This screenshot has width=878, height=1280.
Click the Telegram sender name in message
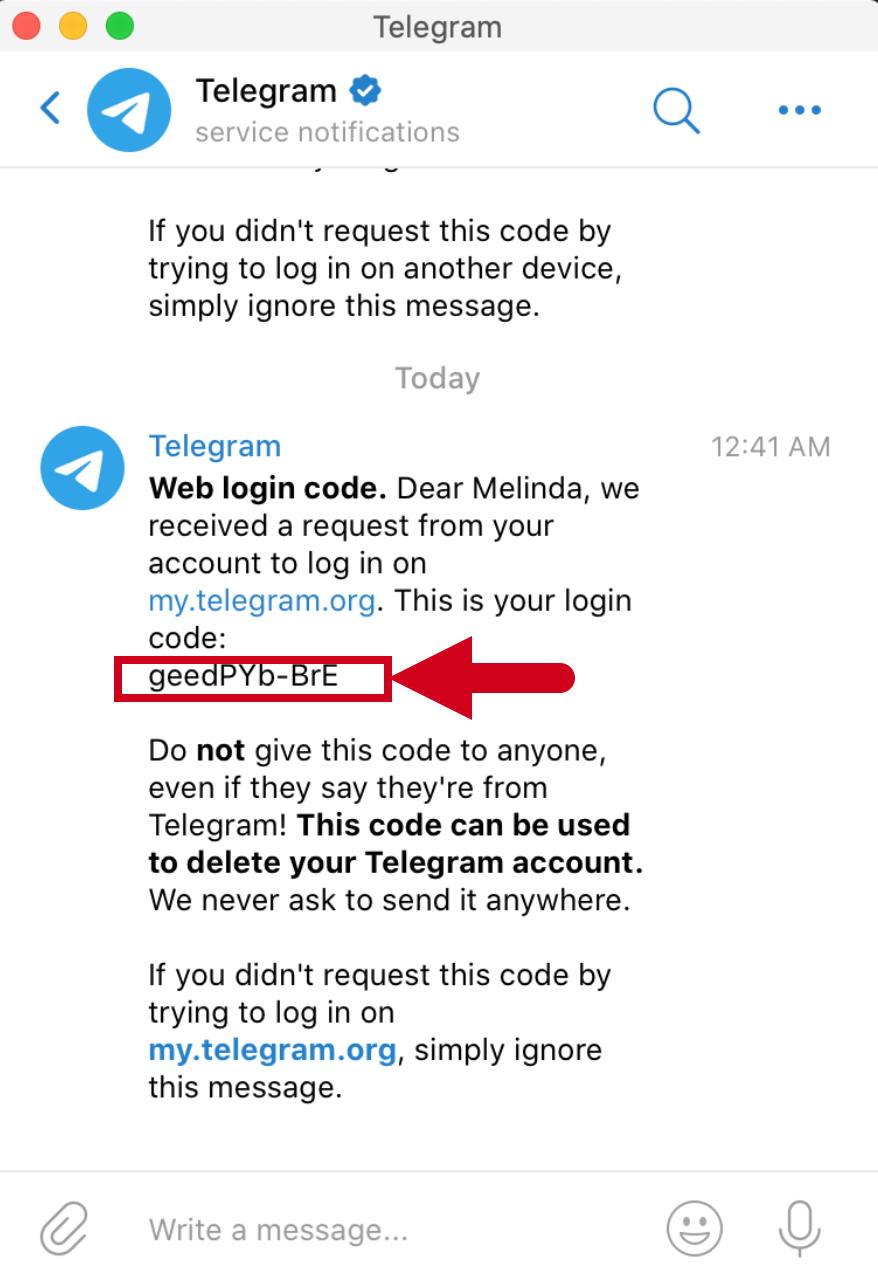pos(215,446)
